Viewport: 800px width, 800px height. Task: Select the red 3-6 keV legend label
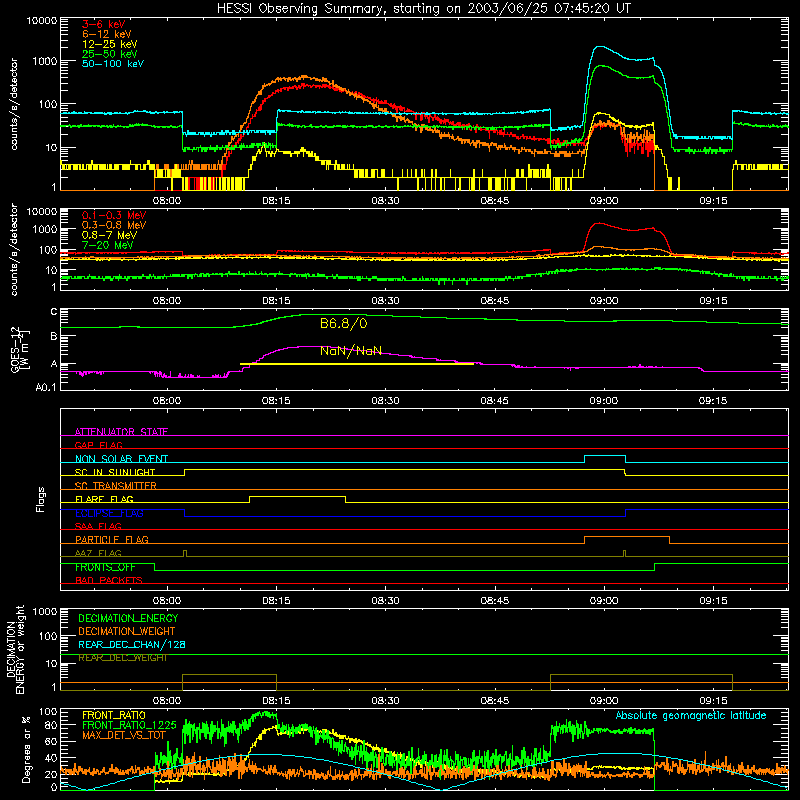104,24
